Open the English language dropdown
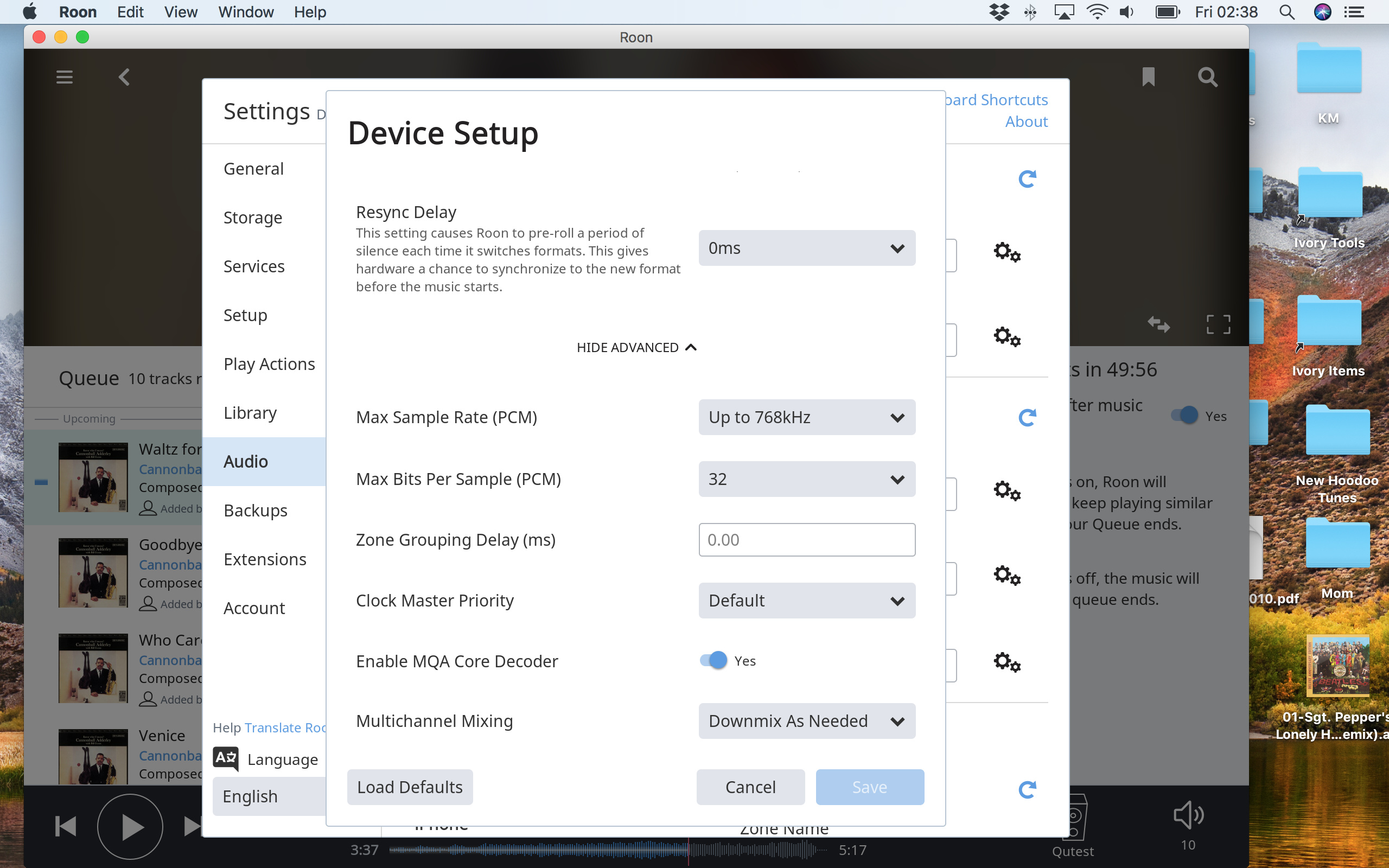1389x868 pixels. point(269,796)
